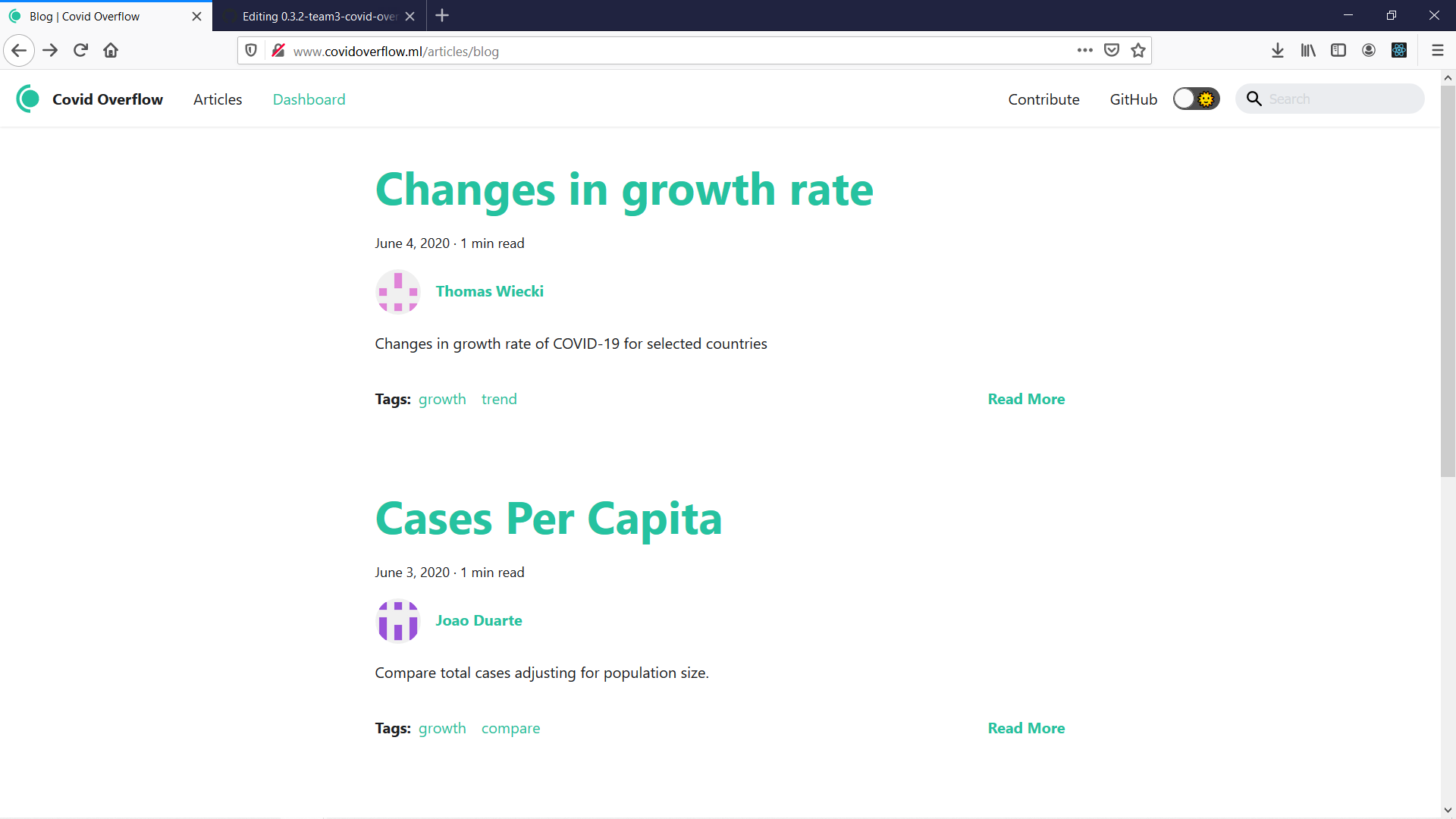This screenshot has width=1456, height=819.
Task: Click the React DevTools extension icon
Action: (1399, 51)
